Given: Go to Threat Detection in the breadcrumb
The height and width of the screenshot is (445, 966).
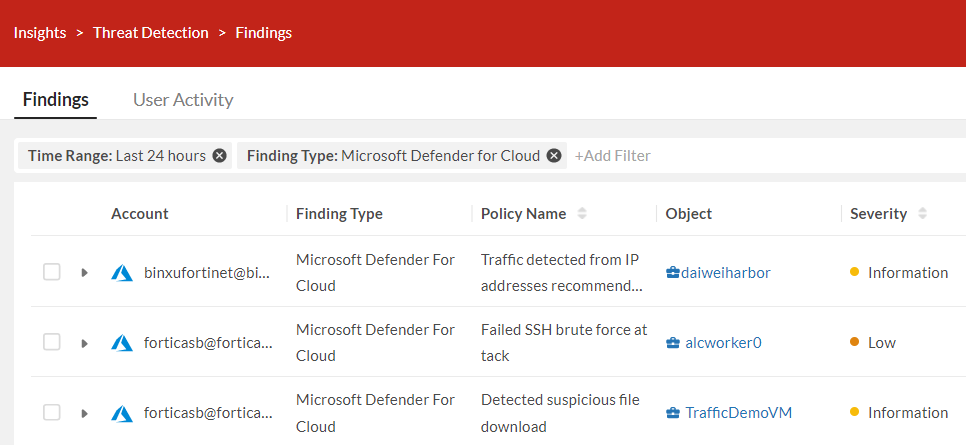Looking at the screenshot, I should (151, 33).
